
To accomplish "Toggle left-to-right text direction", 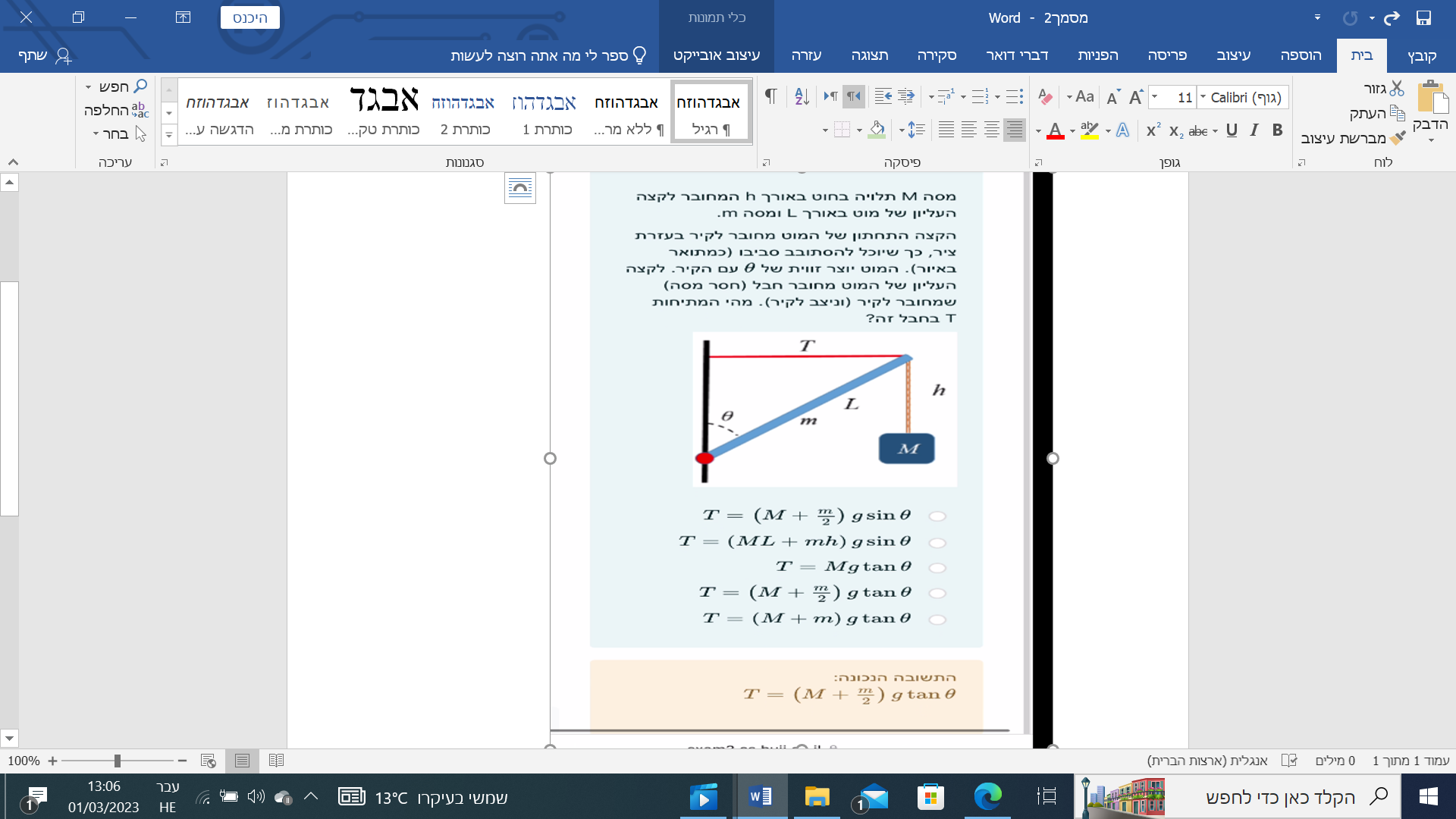I will (x=831, y=96).
